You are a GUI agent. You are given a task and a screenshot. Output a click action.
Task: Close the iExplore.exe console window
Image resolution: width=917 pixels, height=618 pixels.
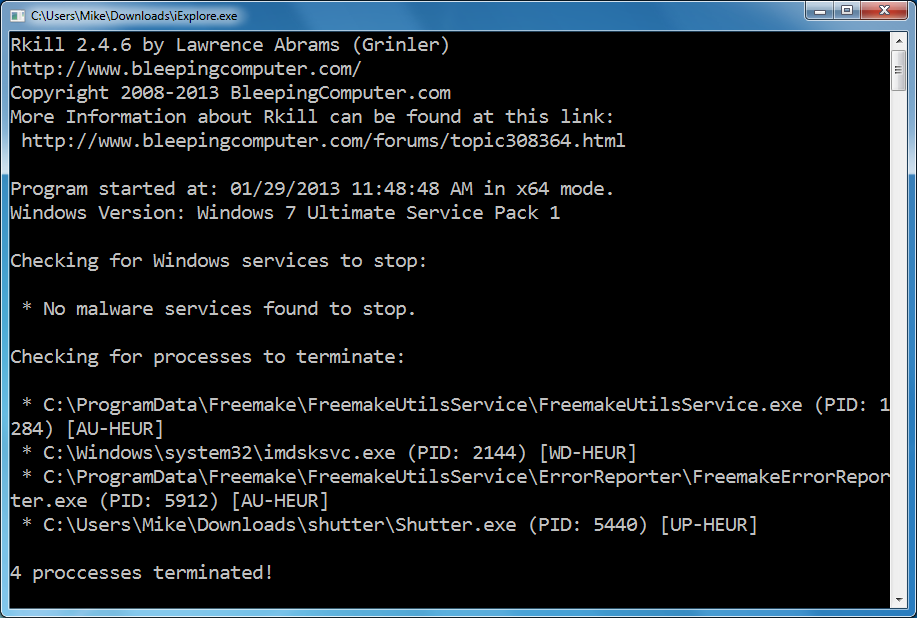pos(885,11)
